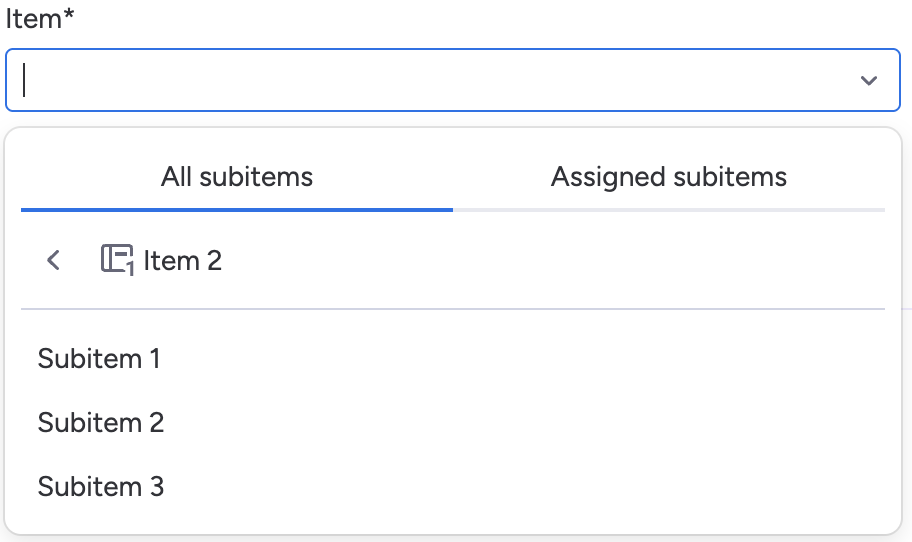This screenshot has height=542, width=912.
Task: Switch to the All subitems tab
Action: point(237,178)
